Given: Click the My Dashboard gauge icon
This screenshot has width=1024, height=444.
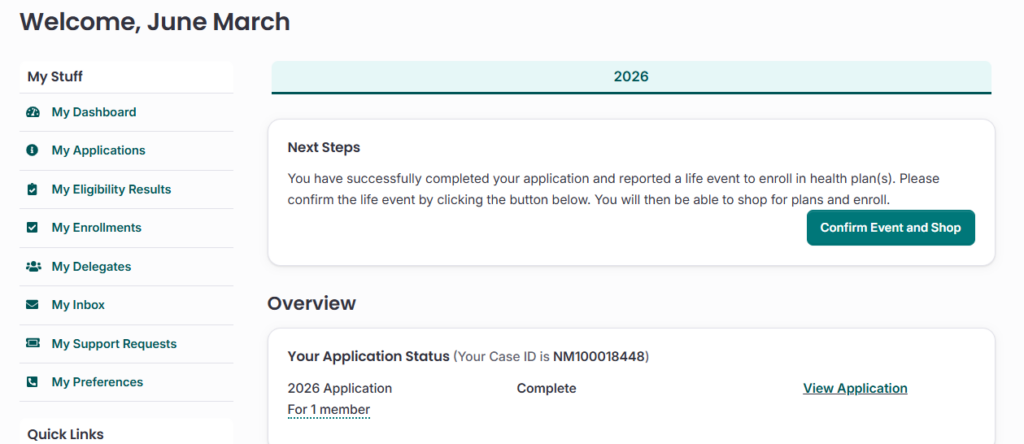Looking at the screenshot, I should 33,112.
